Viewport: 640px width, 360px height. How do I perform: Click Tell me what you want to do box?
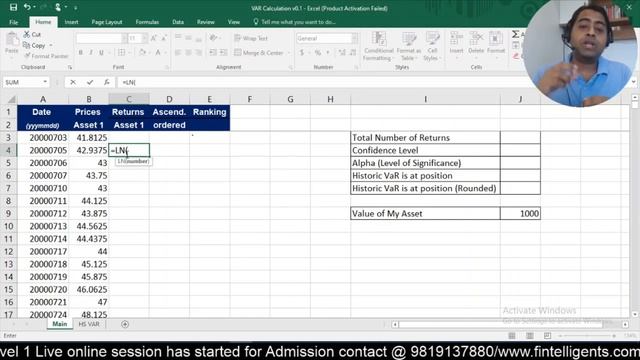295,22
